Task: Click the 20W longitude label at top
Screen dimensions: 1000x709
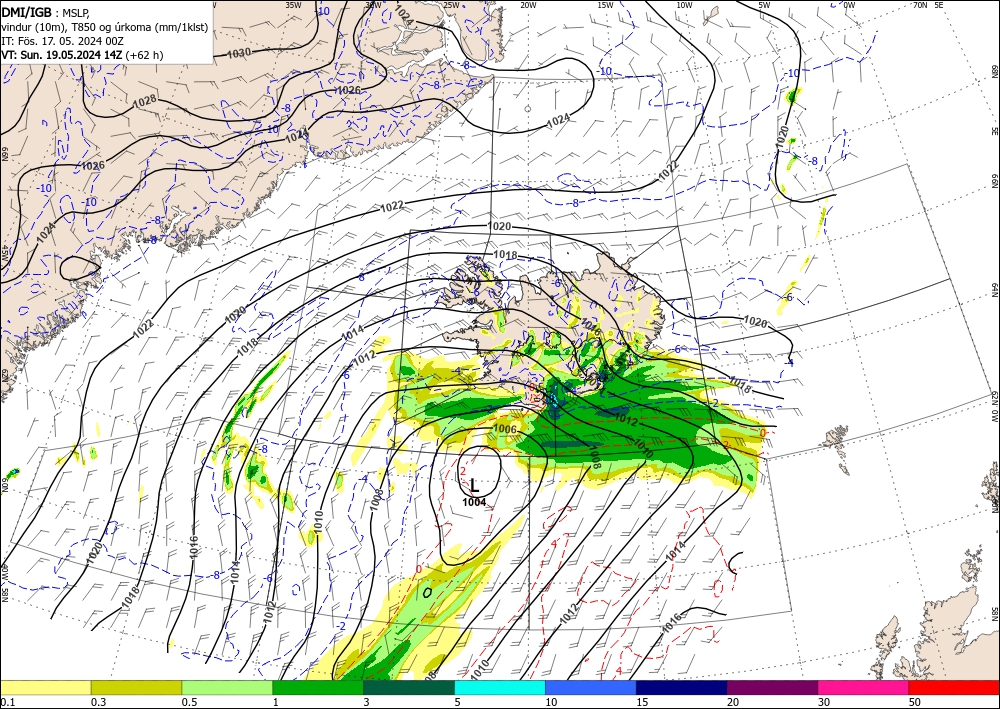Action: coord(527,5)
